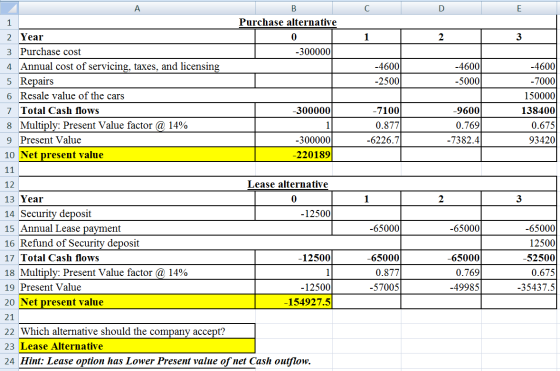Select column C header
Viewport: 560px width, 371px height.
click(366, 8)
